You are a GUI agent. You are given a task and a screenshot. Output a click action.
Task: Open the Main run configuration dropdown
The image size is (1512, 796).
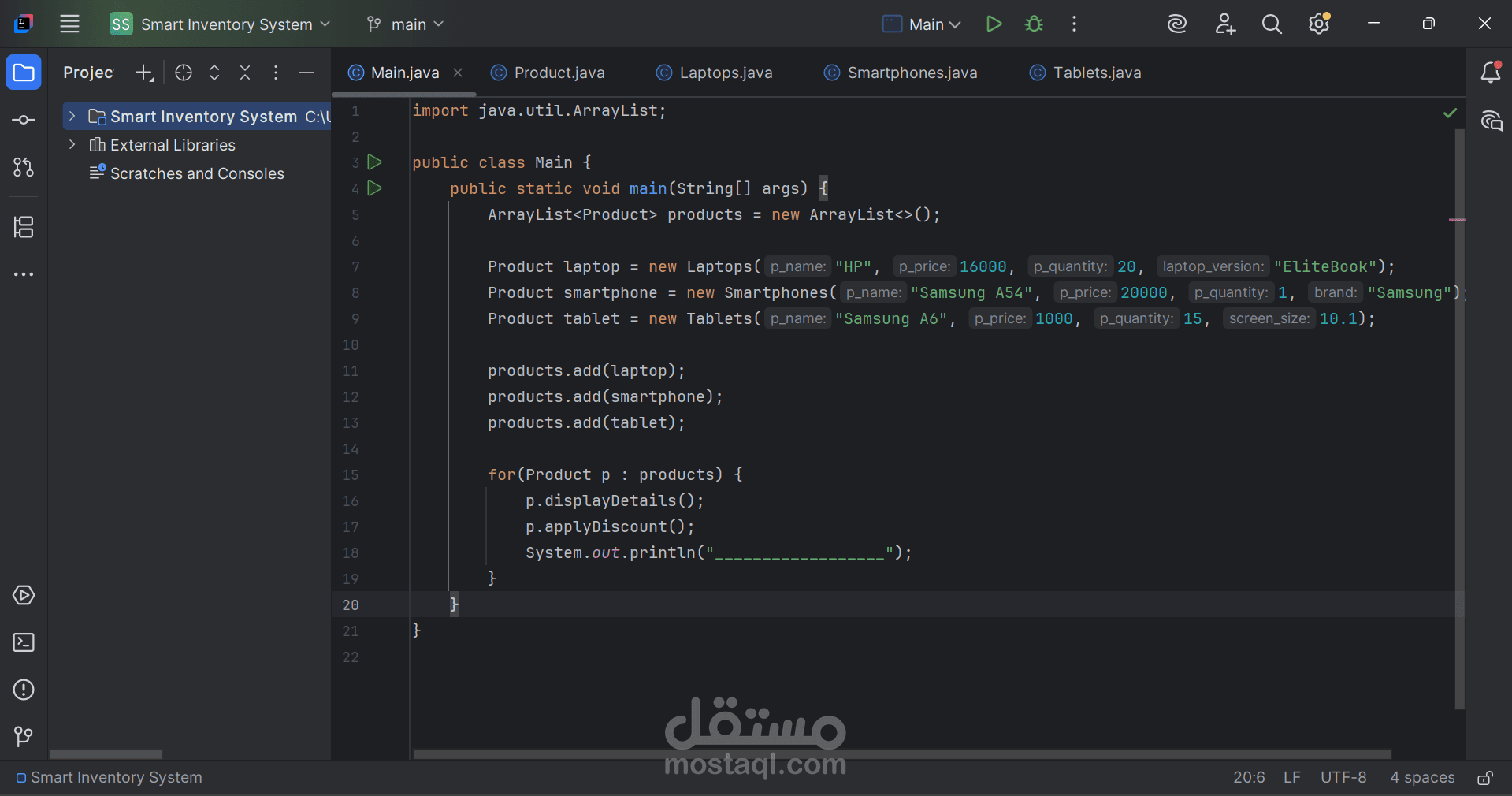[x=922, y=24]
